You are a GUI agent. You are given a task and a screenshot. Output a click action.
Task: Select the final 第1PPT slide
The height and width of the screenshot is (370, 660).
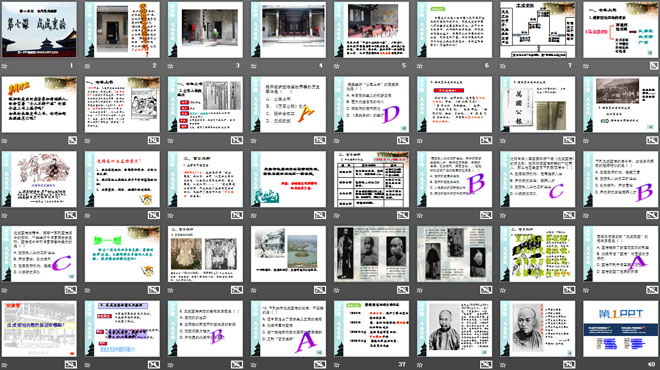pyautogui.click(x=620, y=329)
